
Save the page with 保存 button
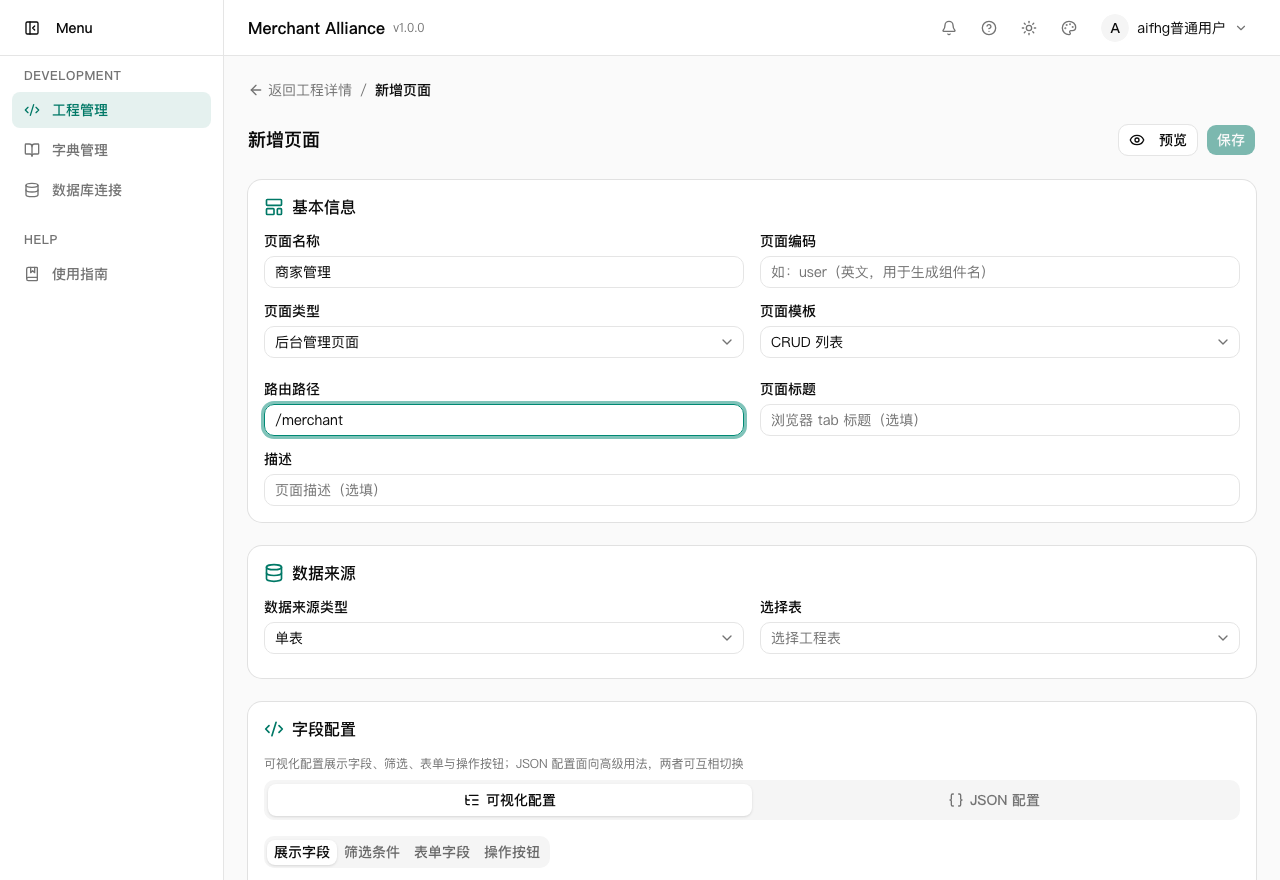point(1231,140)
